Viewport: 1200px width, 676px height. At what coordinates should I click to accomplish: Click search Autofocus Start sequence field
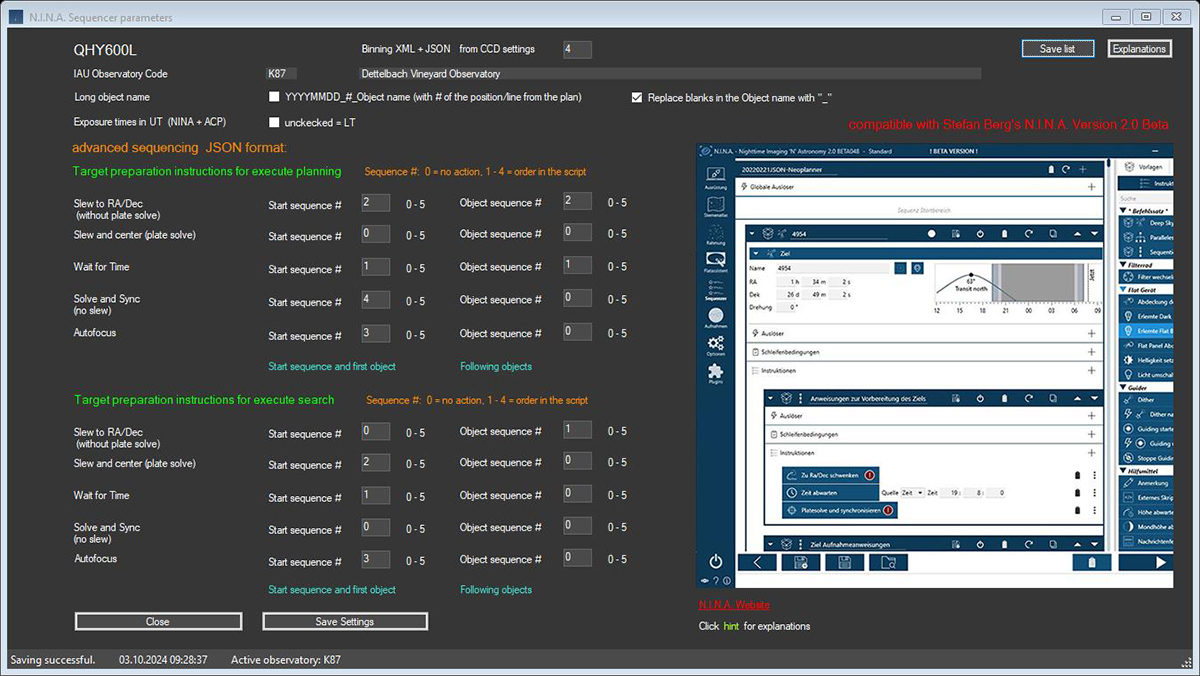point(376,560)
